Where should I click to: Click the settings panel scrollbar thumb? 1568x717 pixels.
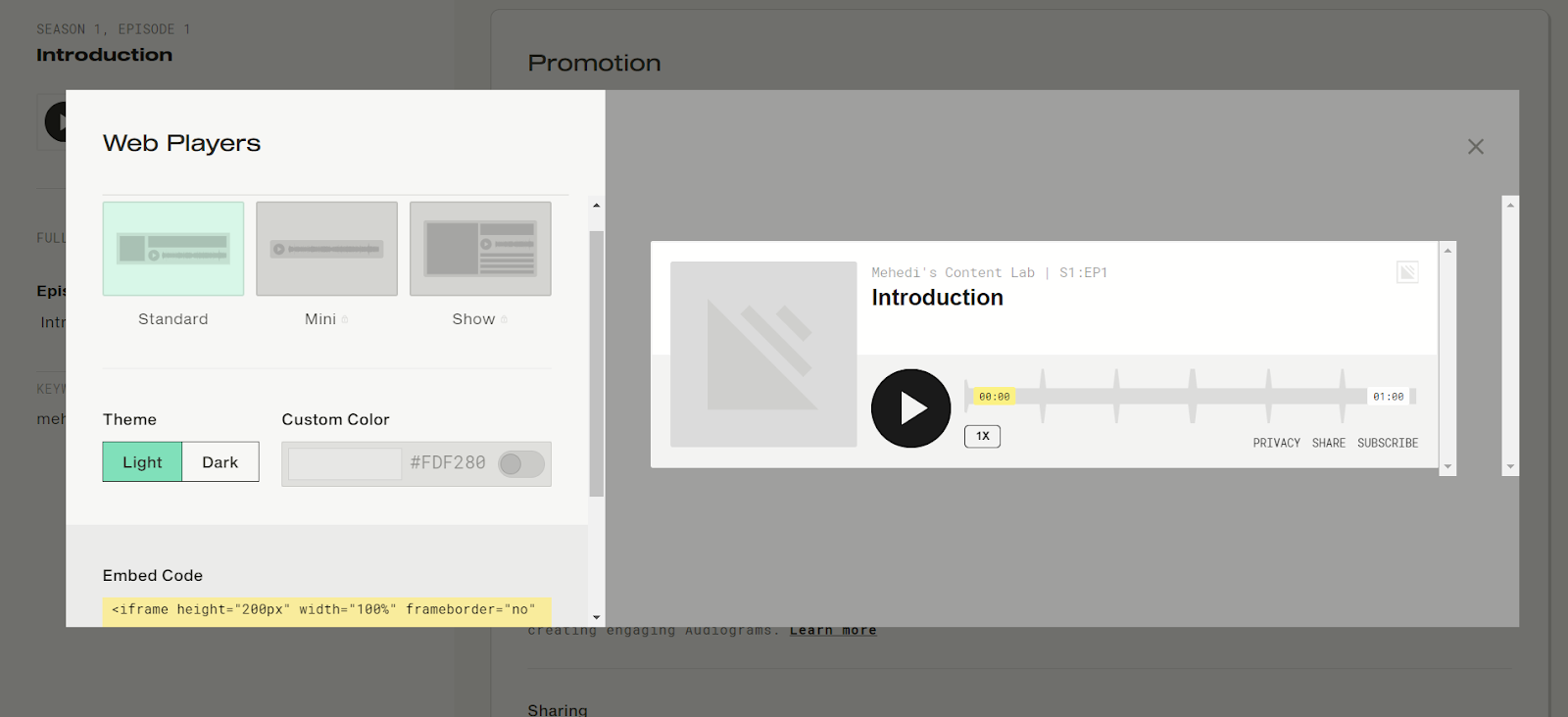tap(596, 363)
